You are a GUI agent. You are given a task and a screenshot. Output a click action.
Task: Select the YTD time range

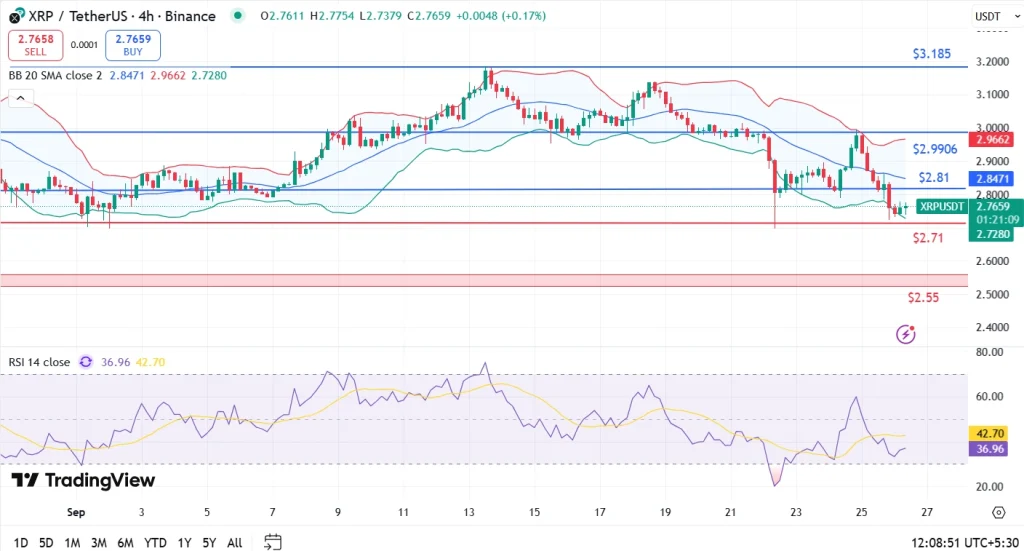pos(155,542)
